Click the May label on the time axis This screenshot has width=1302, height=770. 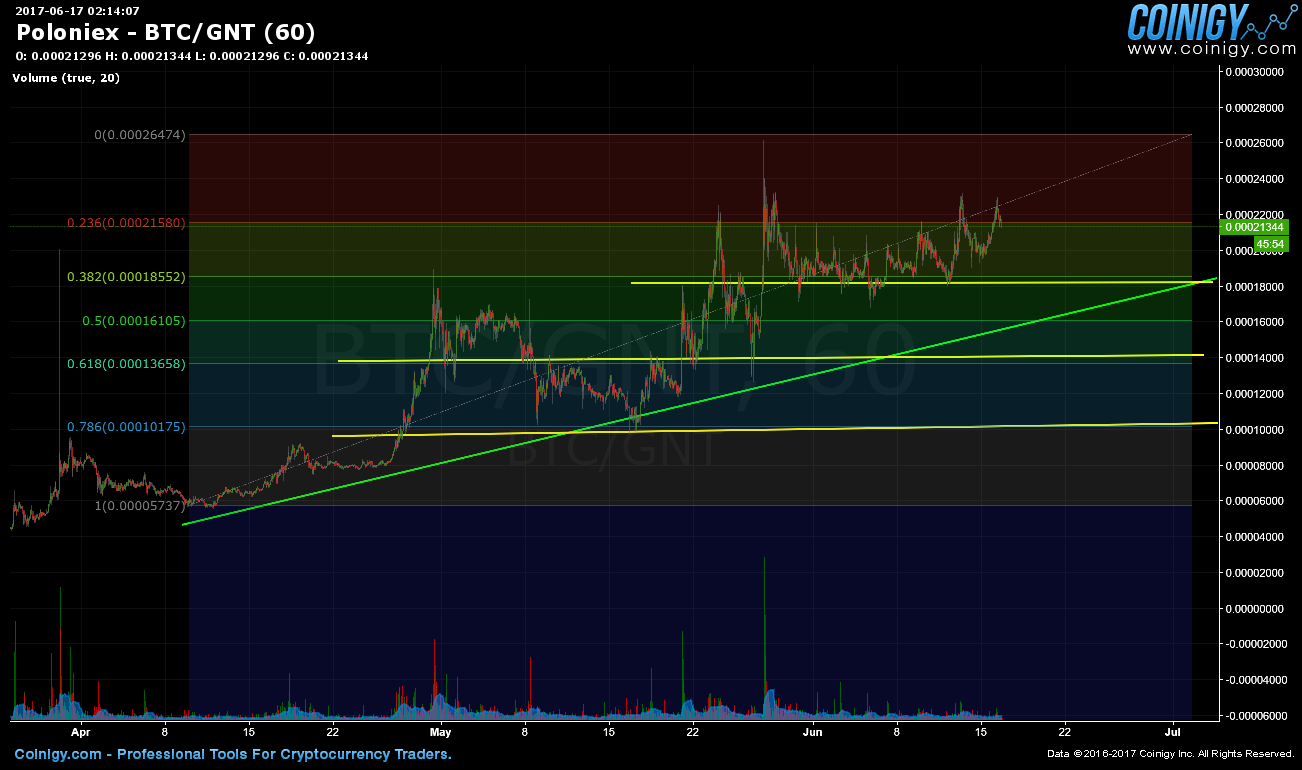click(443, 732)
